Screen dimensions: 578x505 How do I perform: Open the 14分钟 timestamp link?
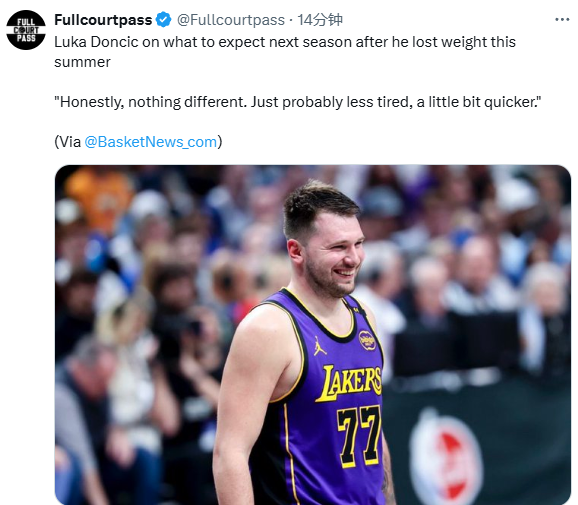tap(320, 20)
